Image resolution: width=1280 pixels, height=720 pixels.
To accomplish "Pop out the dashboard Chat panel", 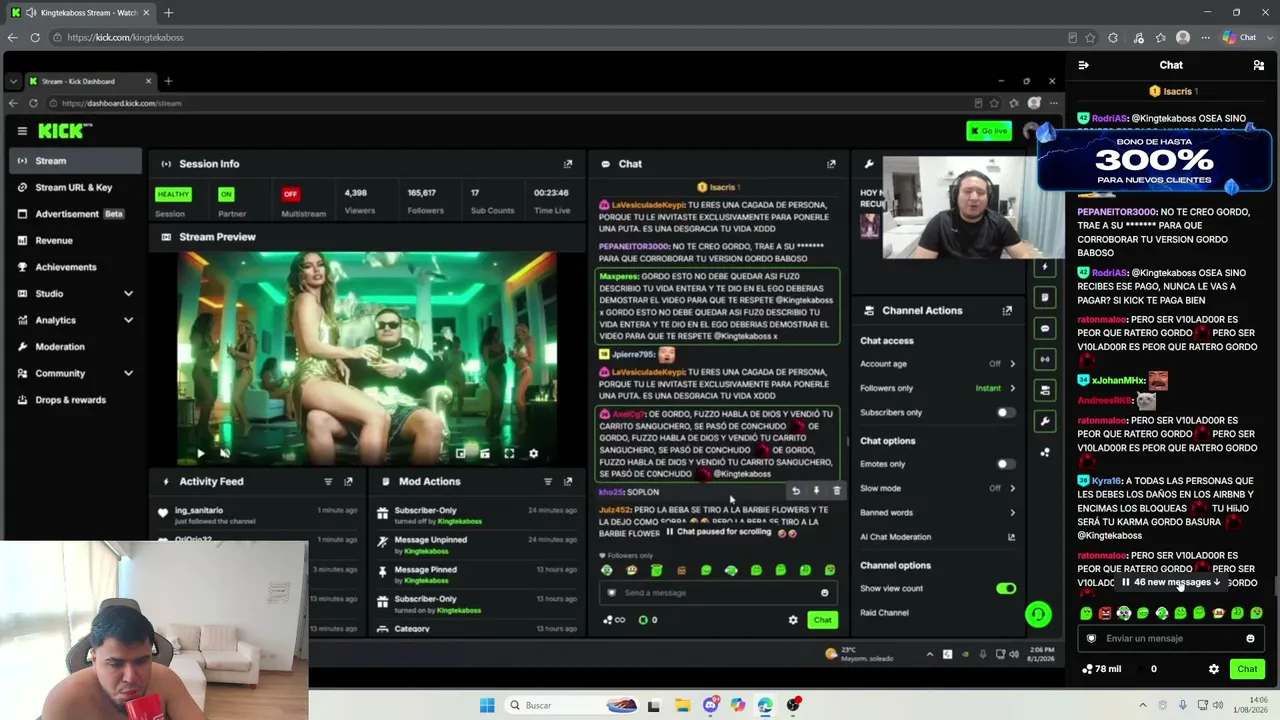I will [831, 164].
